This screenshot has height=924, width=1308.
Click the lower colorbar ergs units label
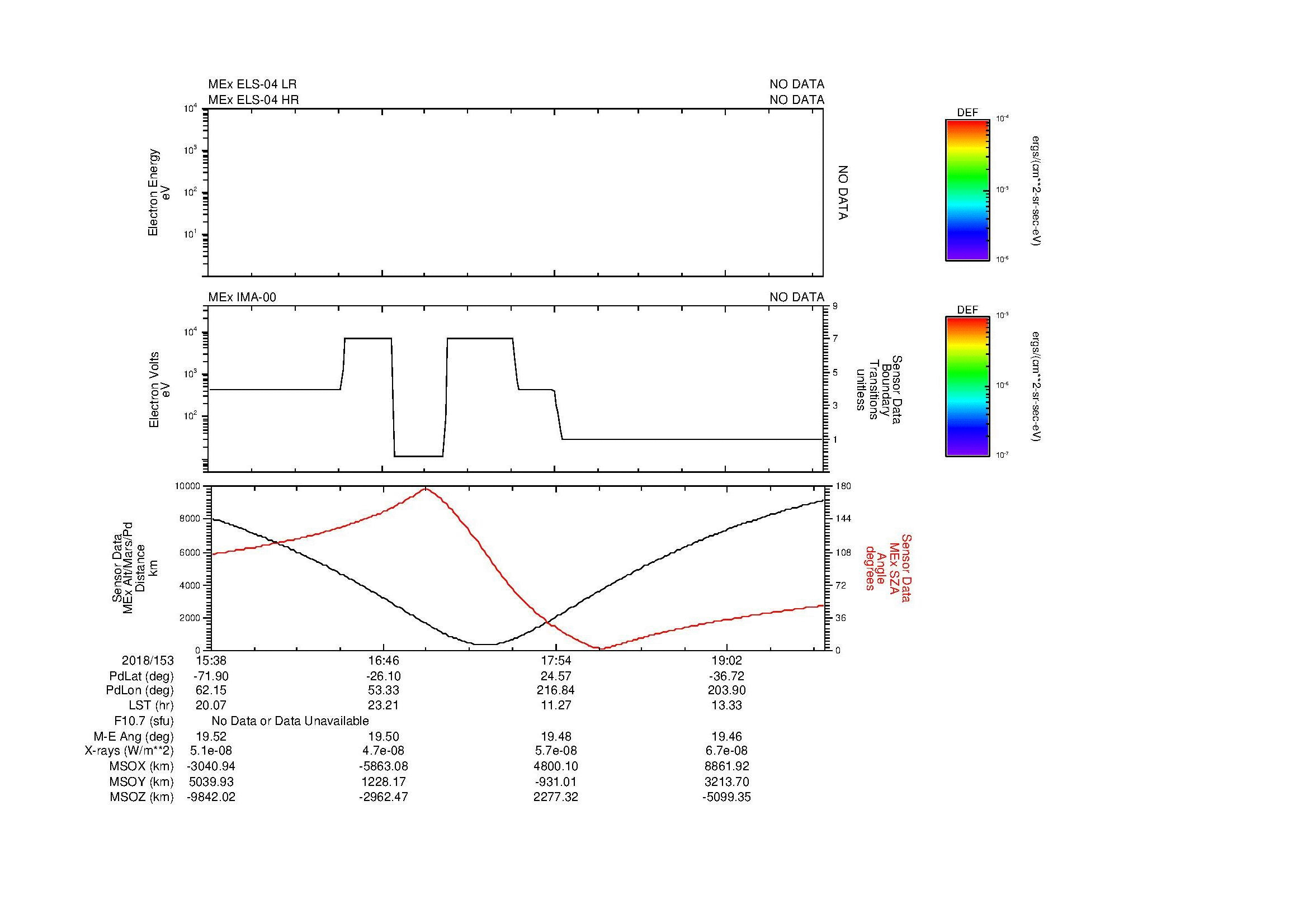click(1036, 387)
